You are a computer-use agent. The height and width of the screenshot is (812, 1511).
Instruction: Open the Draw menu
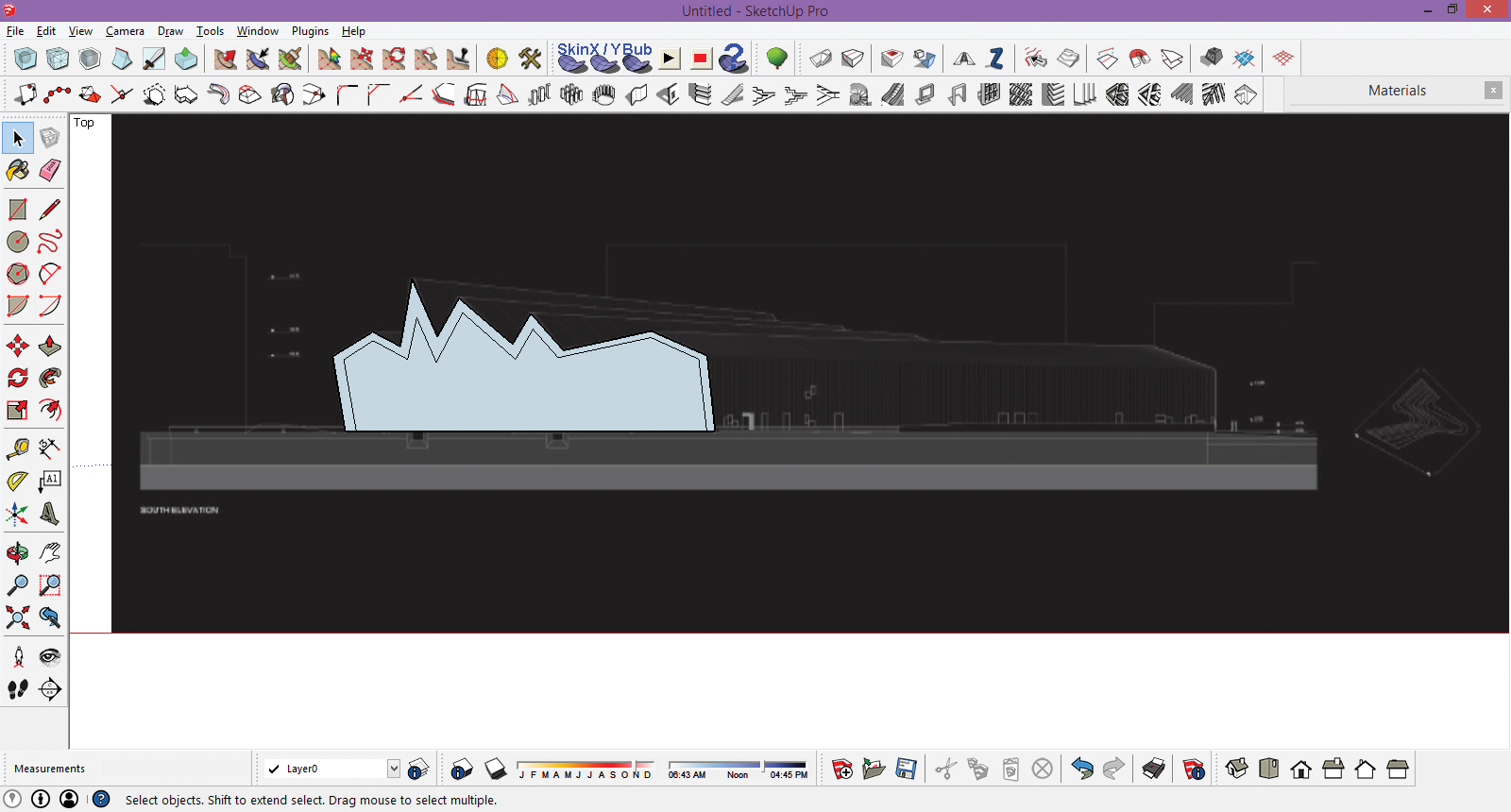[x=170, y=31]
